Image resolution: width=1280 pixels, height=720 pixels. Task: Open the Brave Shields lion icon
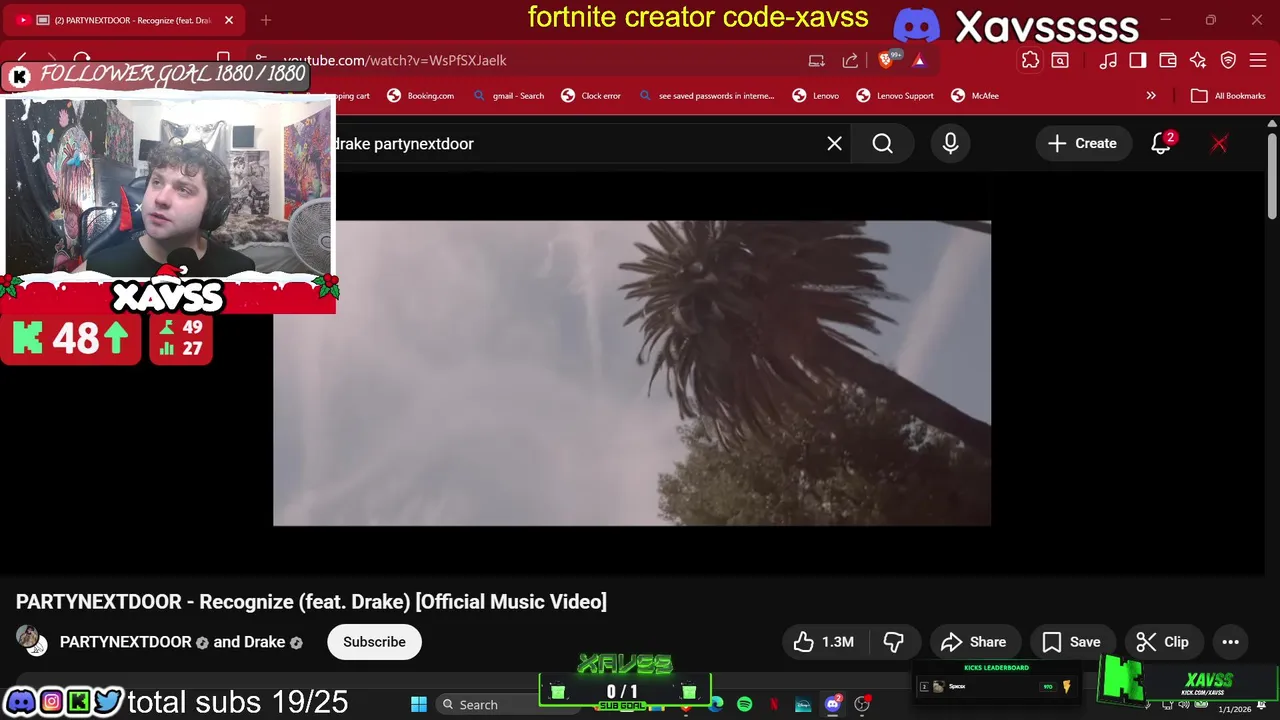(887, 60)
